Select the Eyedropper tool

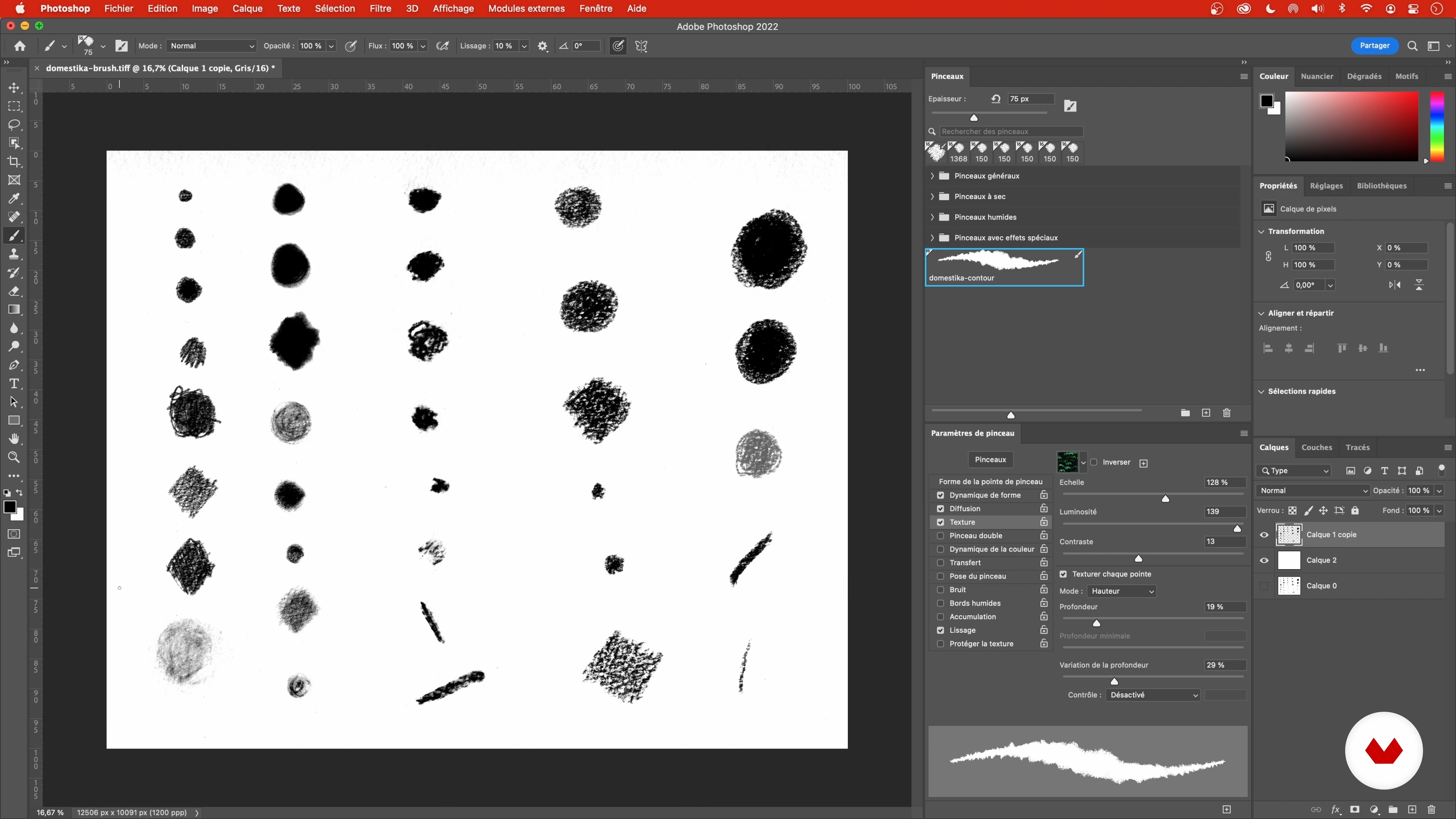(14, 198)
